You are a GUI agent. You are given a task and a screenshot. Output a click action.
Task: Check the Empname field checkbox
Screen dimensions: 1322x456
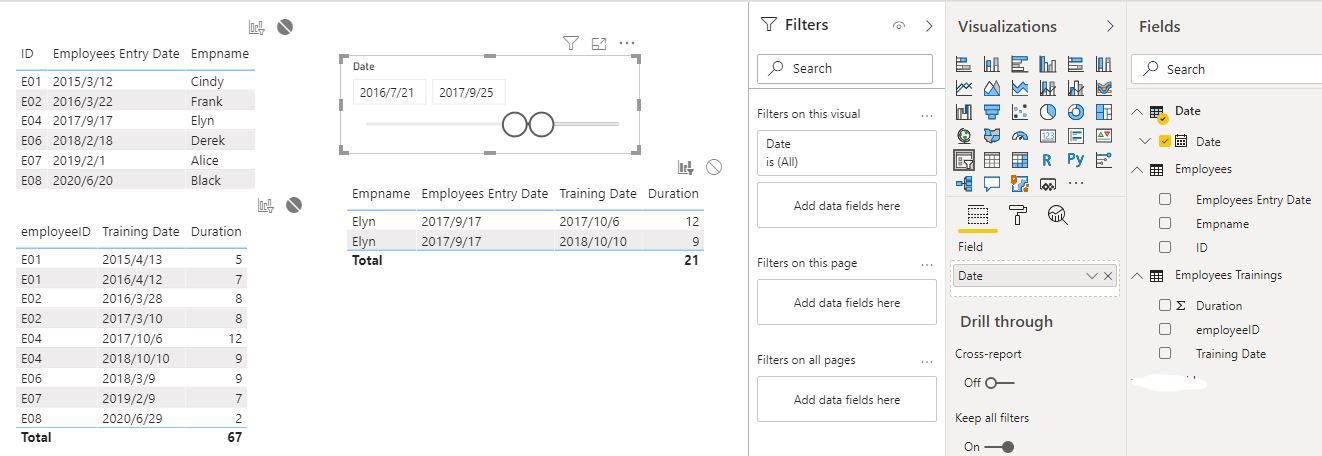[x=1165, y=223]
